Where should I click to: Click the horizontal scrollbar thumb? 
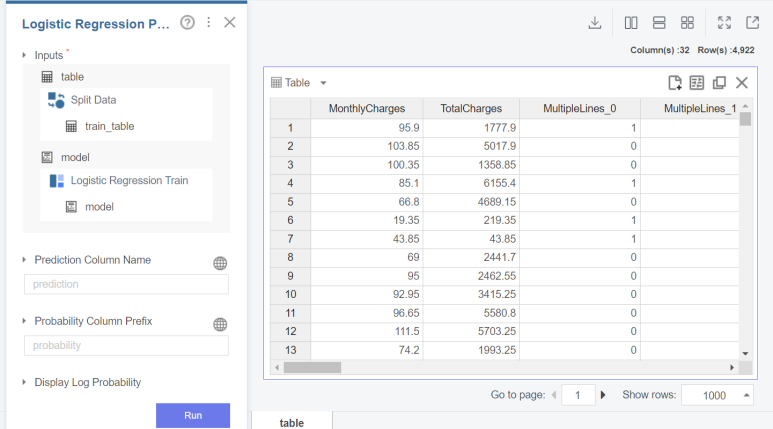pyautogui.click(x=312, y=368)
